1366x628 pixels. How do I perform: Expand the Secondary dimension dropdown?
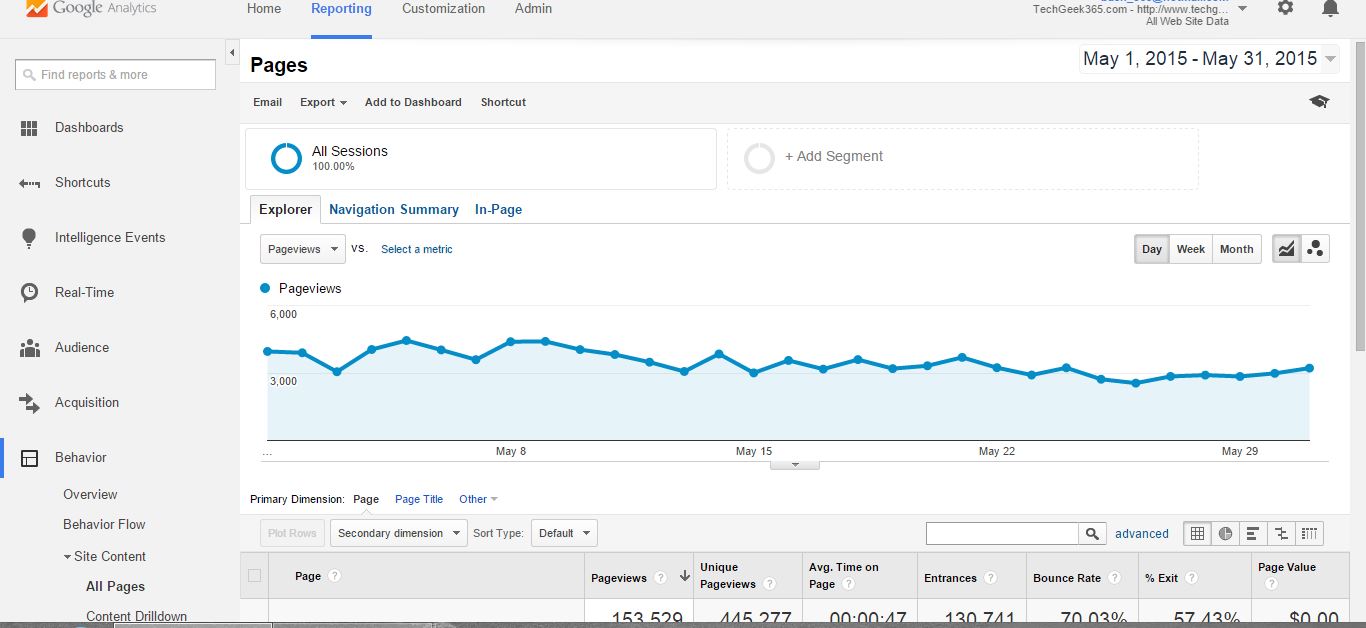pos(398,533)
